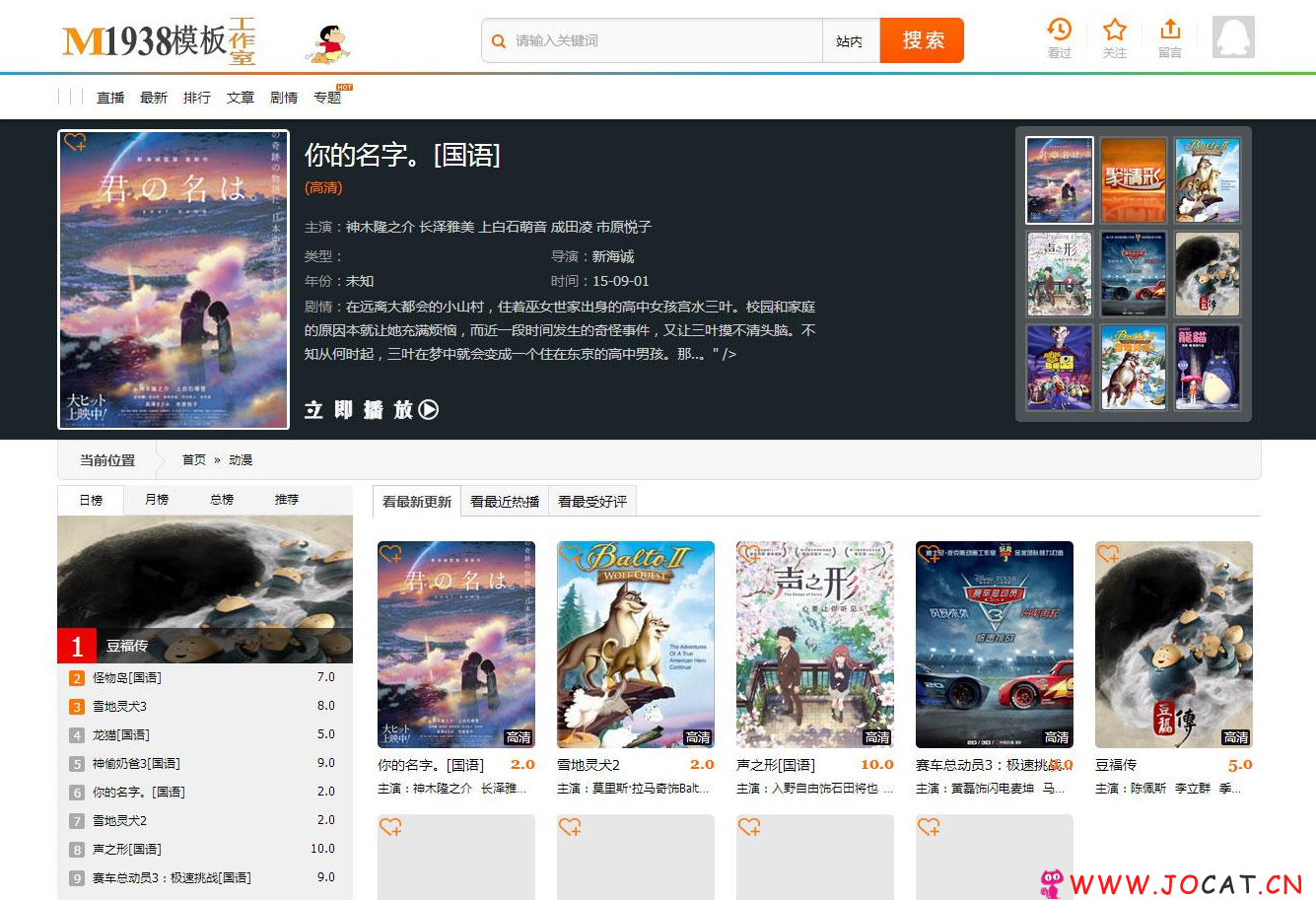Switch to the 推荐 ranking tab
Screen dimensions: 1316x900
pos(287,500)
